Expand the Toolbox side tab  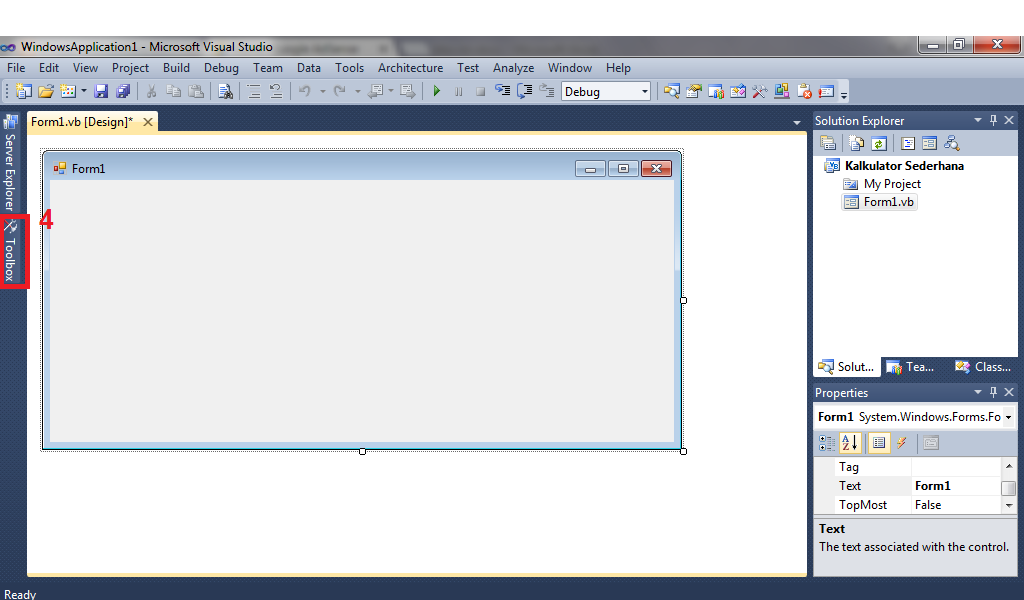10,251
